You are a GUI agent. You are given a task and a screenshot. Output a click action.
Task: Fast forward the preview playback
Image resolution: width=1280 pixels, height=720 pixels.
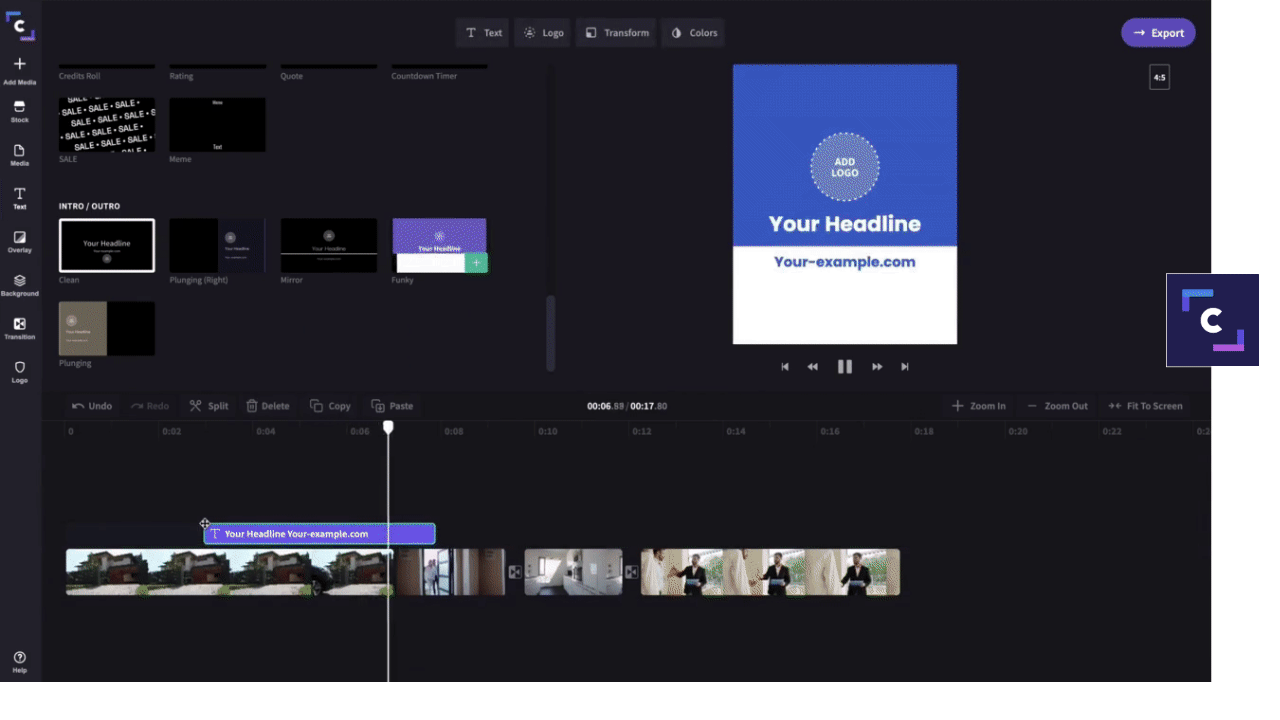[877, 367]
